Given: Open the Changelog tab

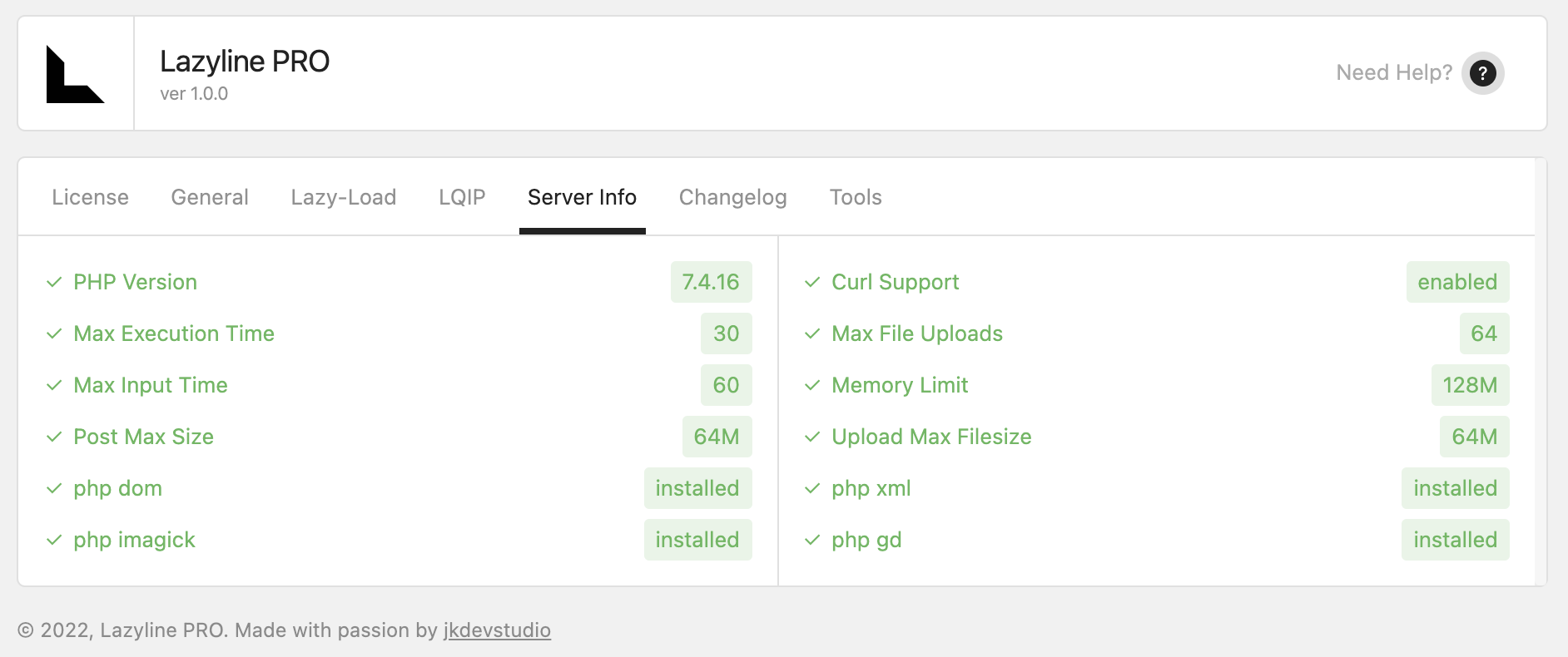Looking at the screenshot, I should (732, 197).
